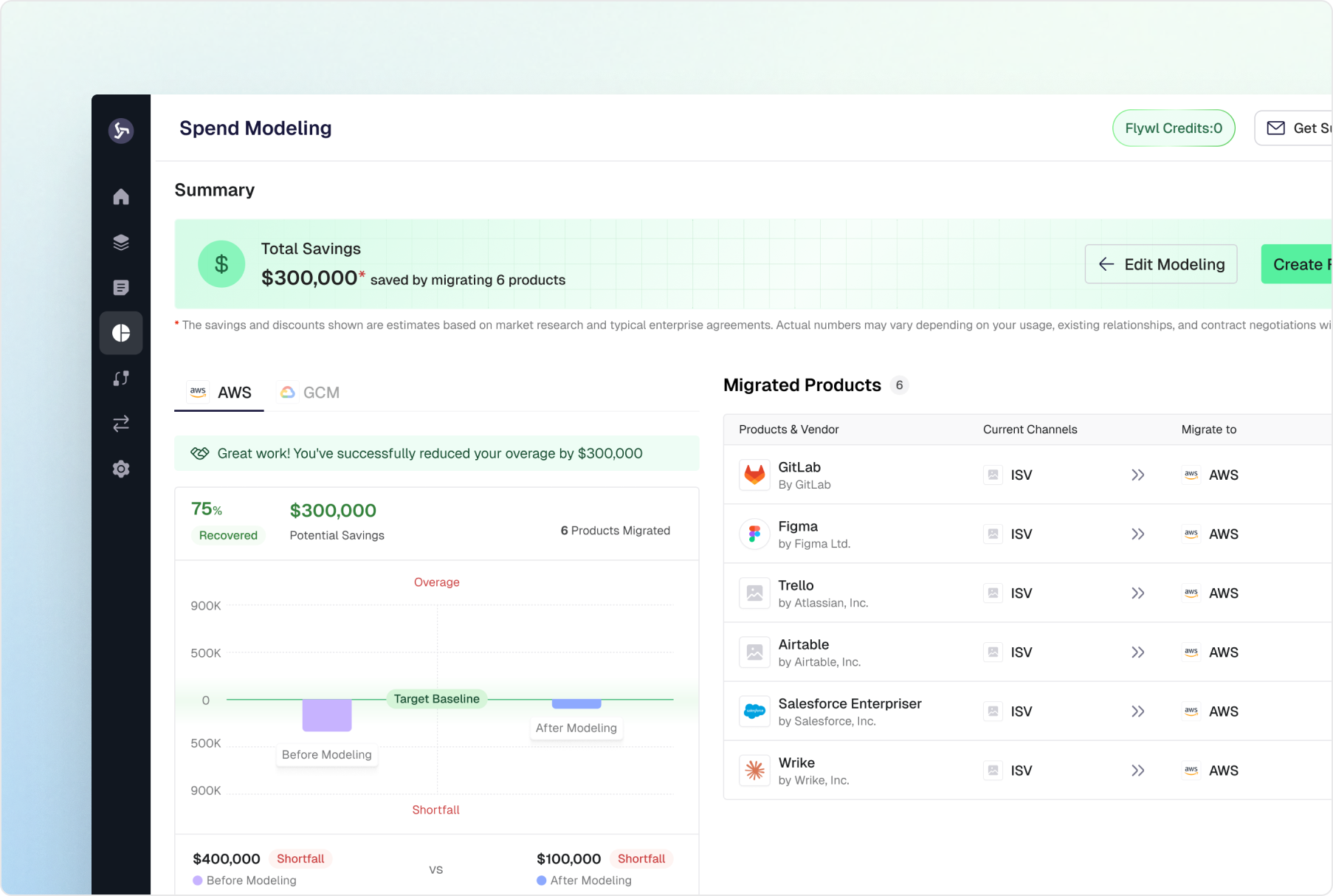Click the AWS logo in GitLab row
Screen dimensions: 1333x896
click(1191, 475)
